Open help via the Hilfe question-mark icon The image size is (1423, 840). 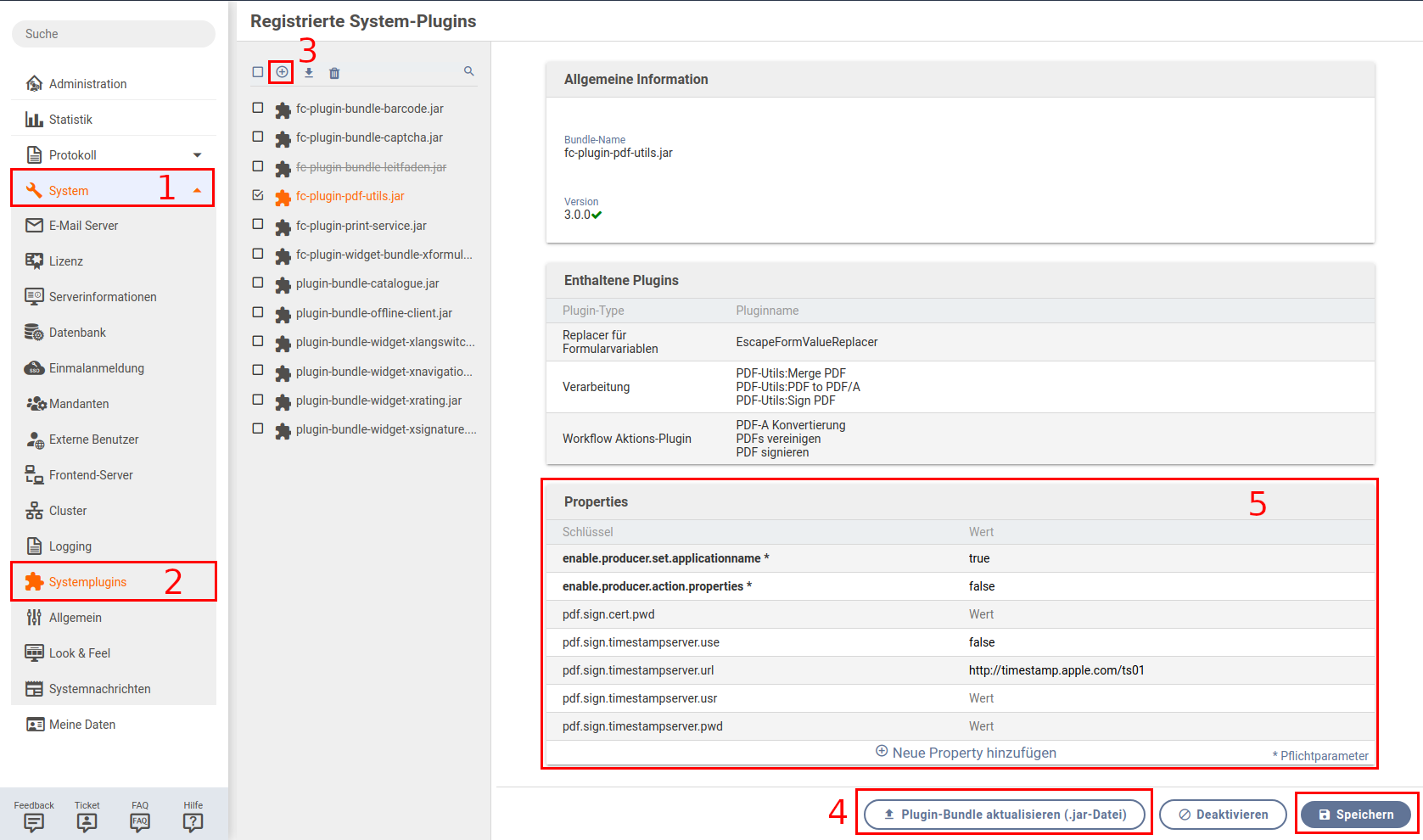click(193, 821)
